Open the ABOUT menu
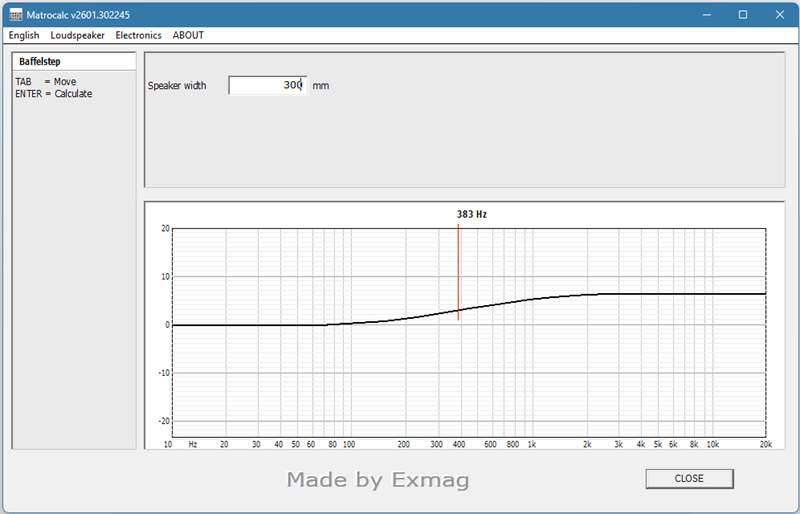 click(x=188, y=35)
